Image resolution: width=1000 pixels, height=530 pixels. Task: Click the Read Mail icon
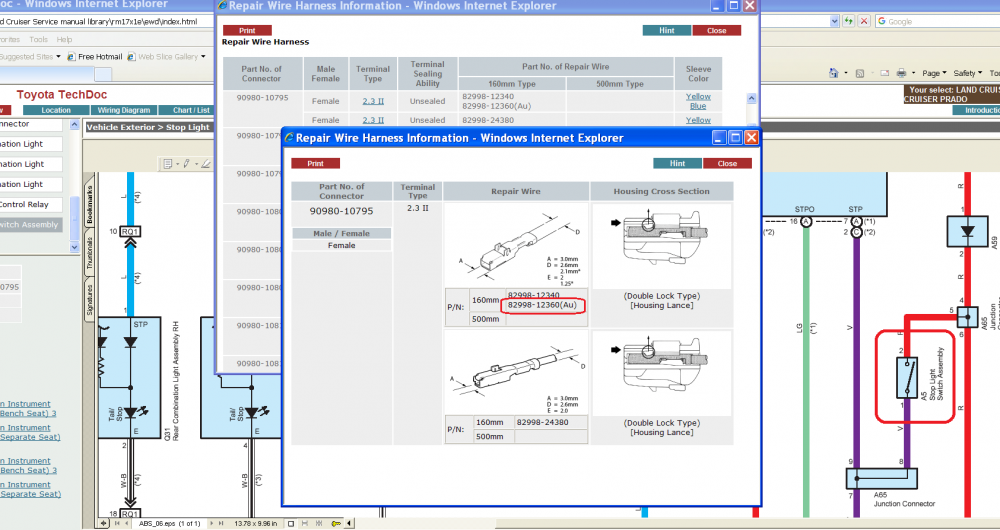click(x=885, y=73)
